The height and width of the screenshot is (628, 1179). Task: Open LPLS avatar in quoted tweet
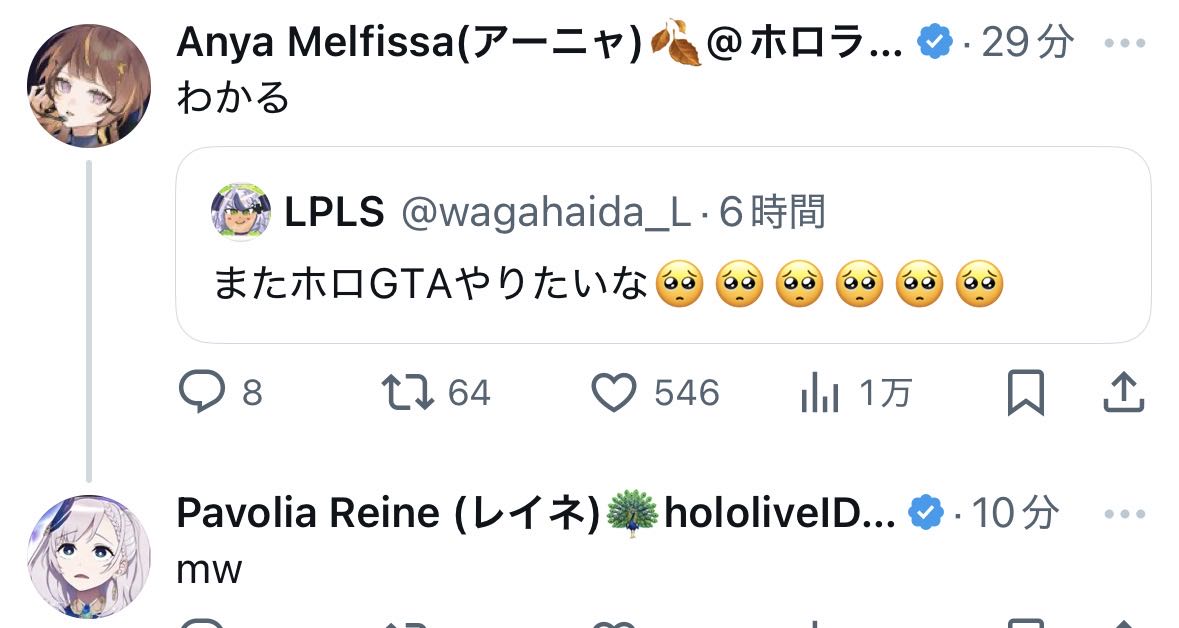pyautogui.click(x=241, y=211)
